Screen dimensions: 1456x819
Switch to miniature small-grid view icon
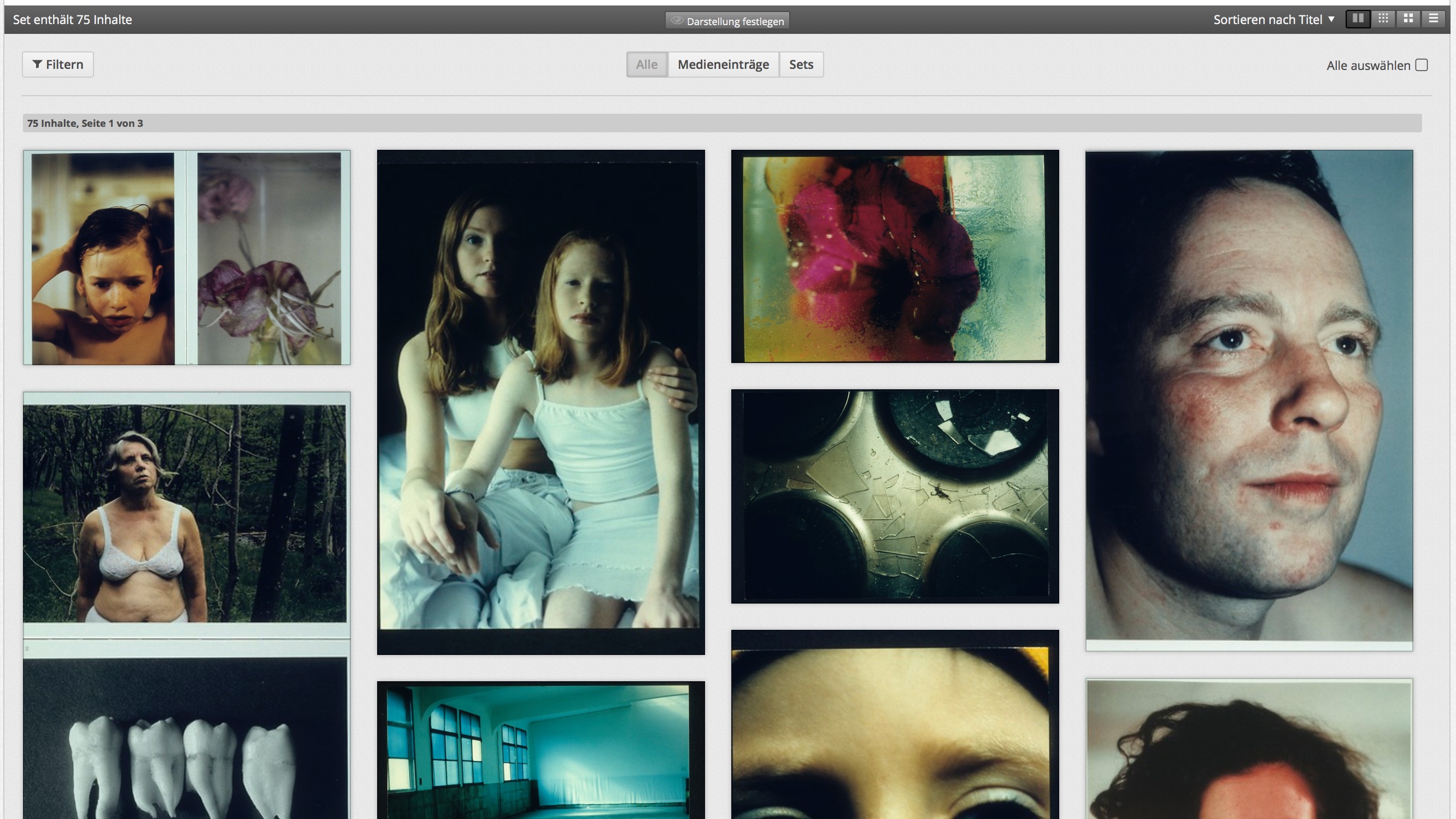pyautogui.click(x=1383, y=19)
